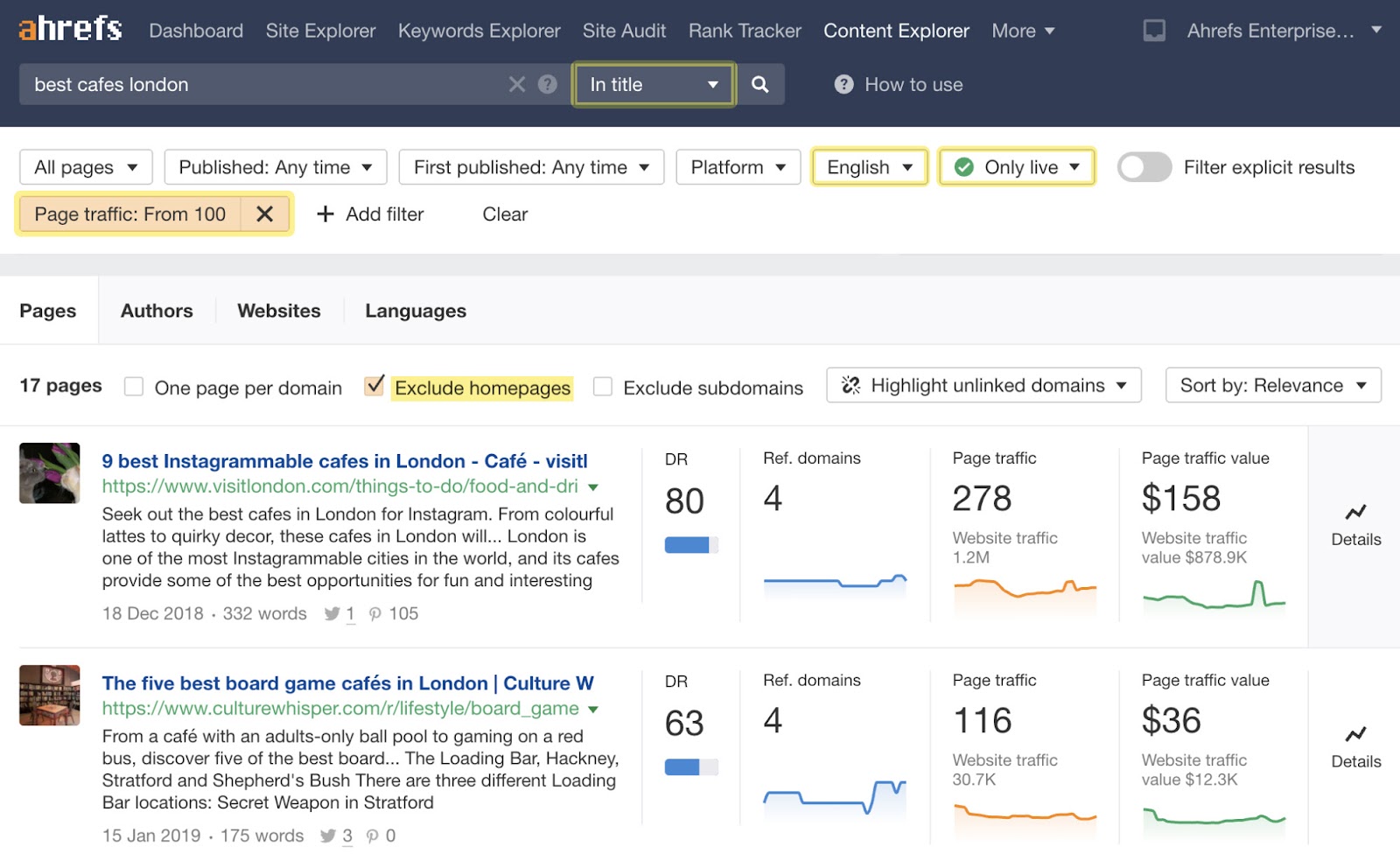Click the search help question mark icon
Image resolution: width=1400 pixels, height=868 pixels.
[548, 85]
